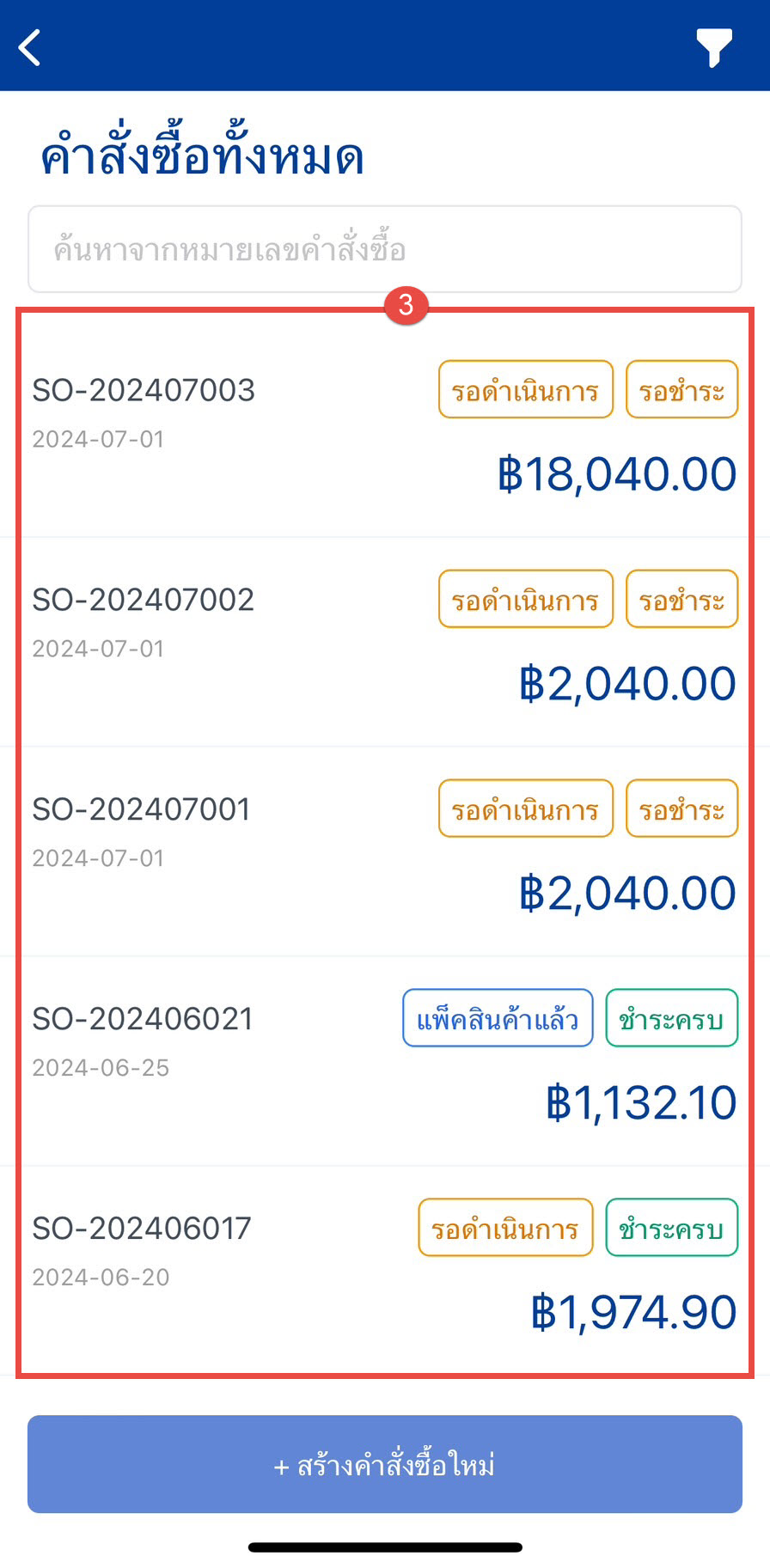Viewport: 770px width, 1568px height.
Task: Tap the ฿18,040.00 amount
Action: [617, 474]
